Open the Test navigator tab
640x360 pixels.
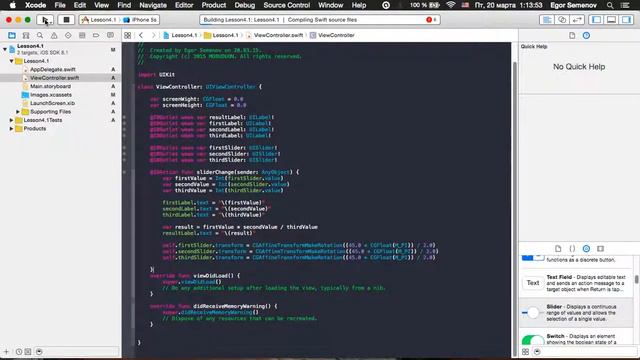point(68,36)
